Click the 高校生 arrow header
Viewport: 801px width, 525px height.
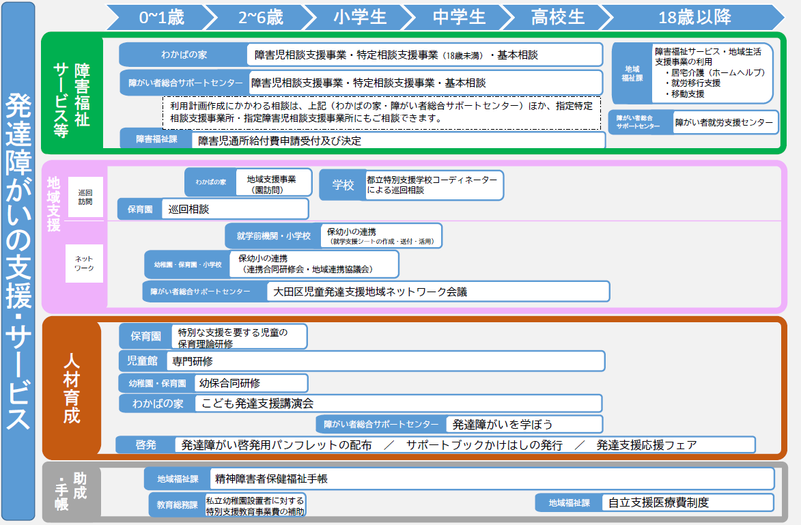coord(558,17)
